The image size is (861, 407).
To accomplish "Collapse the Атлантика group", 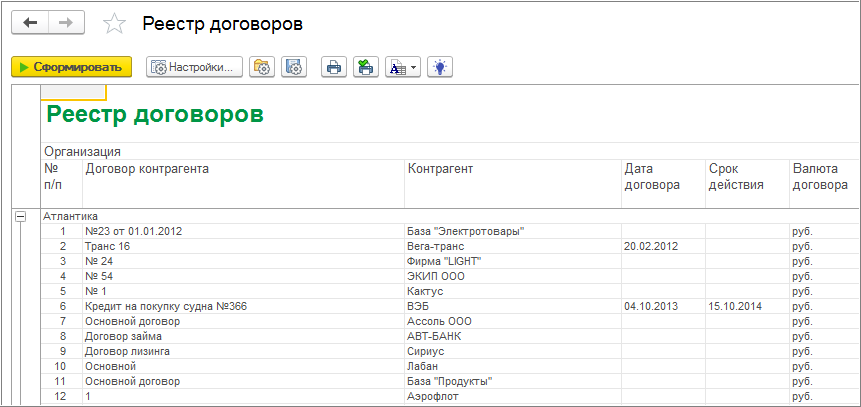I will [x=19, y=215].
